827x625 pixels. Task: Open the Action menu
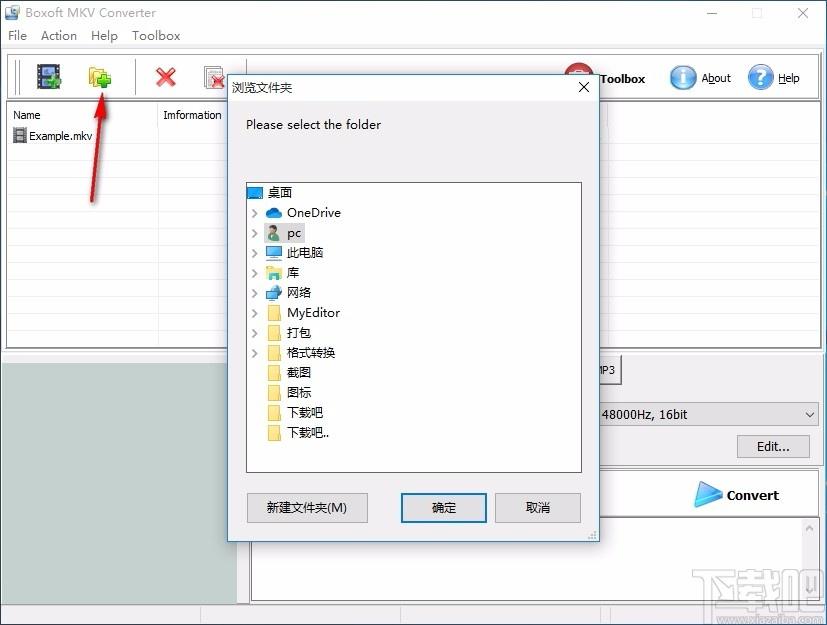(x=59, y=35)
